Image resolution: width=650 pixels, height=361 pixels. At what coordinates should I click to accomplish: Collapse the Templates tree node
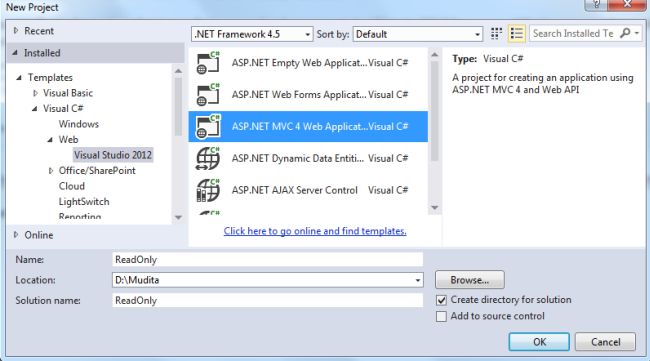pyautogui.click(x=19, y=78)
